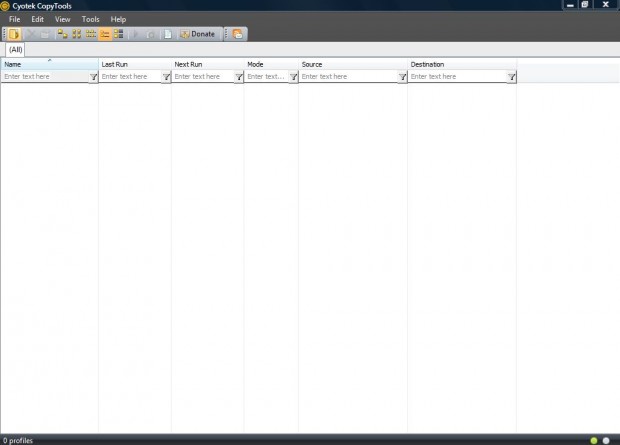Screen dimensions: 620x445
Task: Restore down the CopyTools window
Action: pyautogui.click(x=585, y=5)
